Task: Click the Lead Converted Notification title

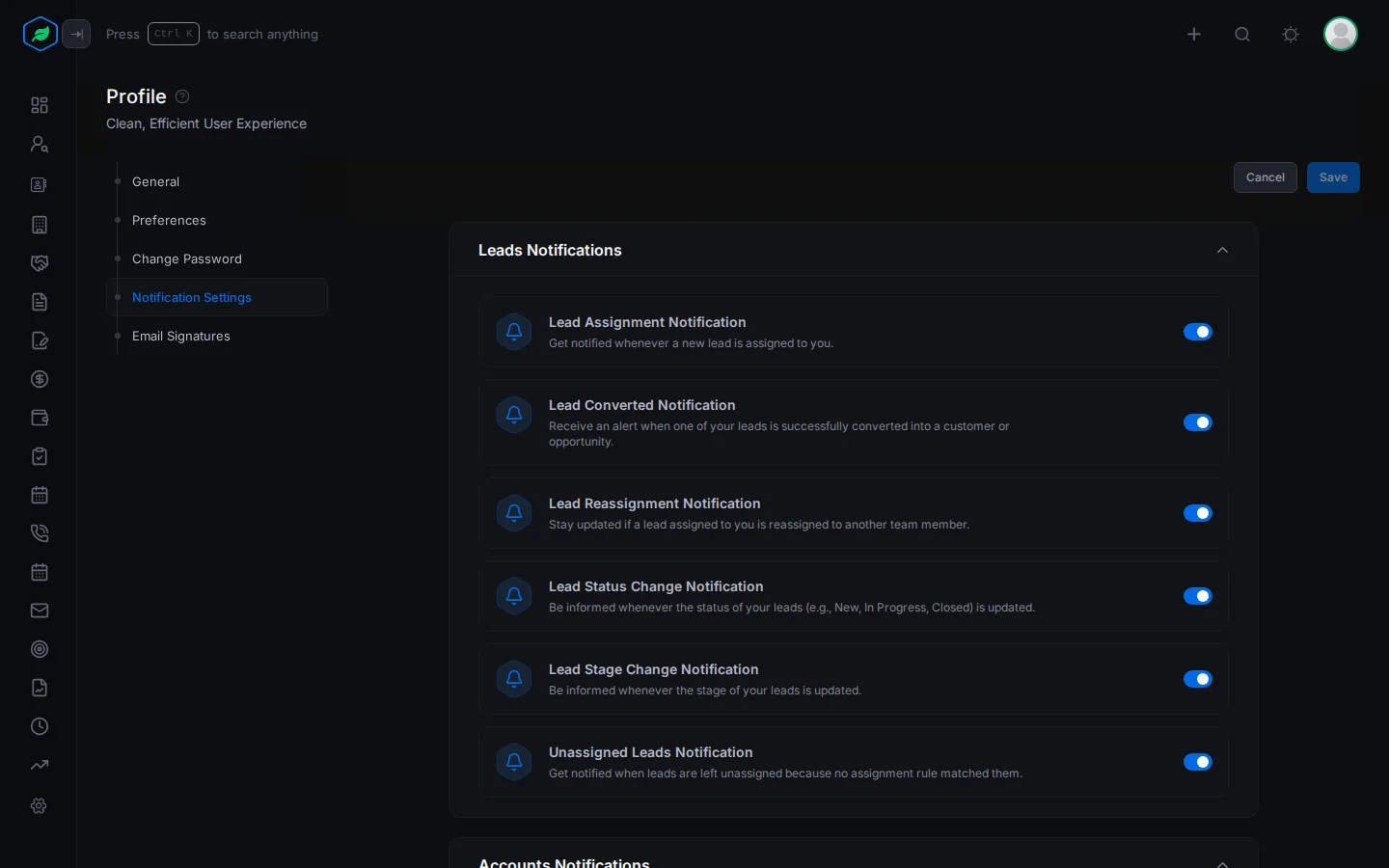Action: 642,405
